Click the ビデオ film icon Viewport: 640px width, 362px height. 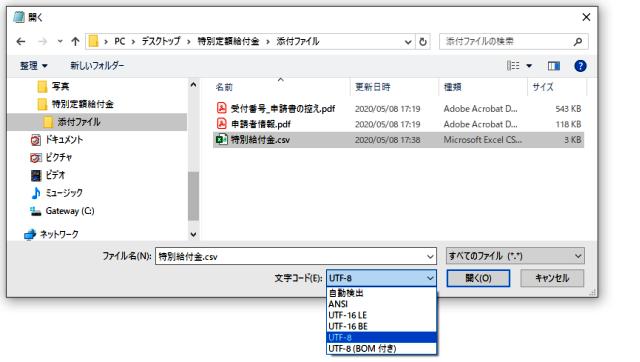point(36,175)
